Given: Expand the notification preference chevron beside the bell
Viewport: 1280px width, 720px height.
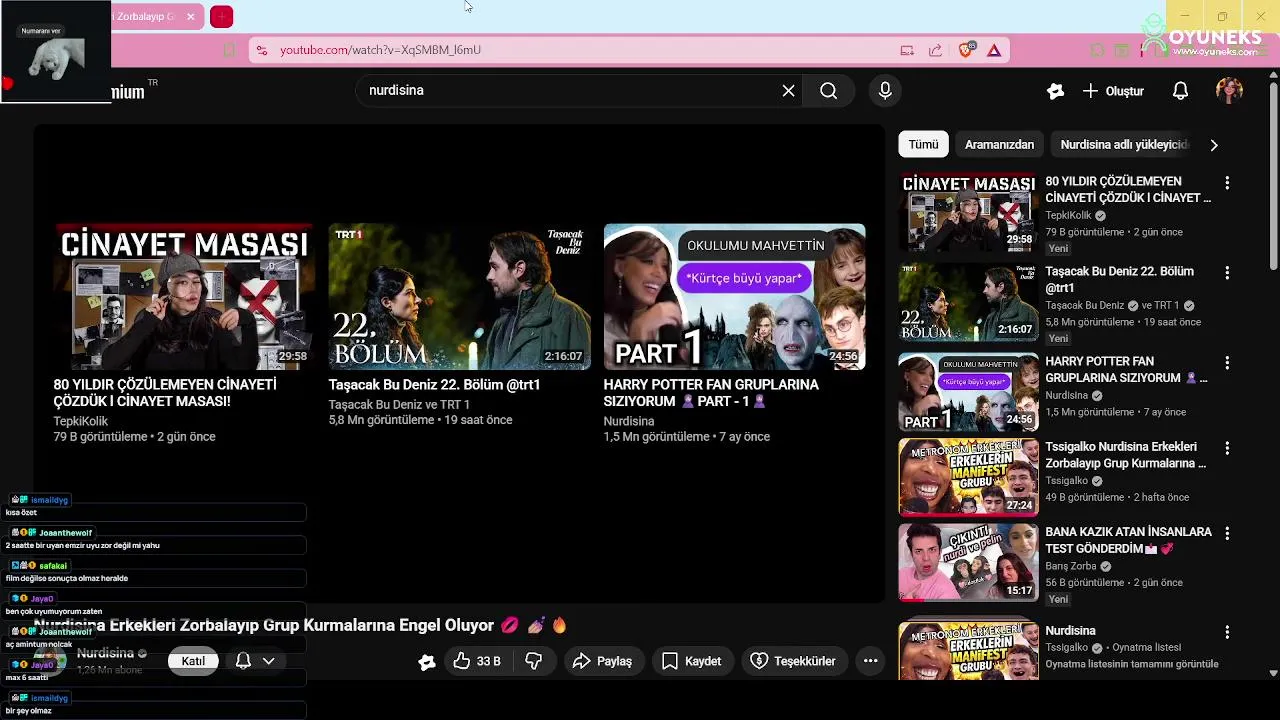Looking at the screenshot, I should tap(268, 661).
